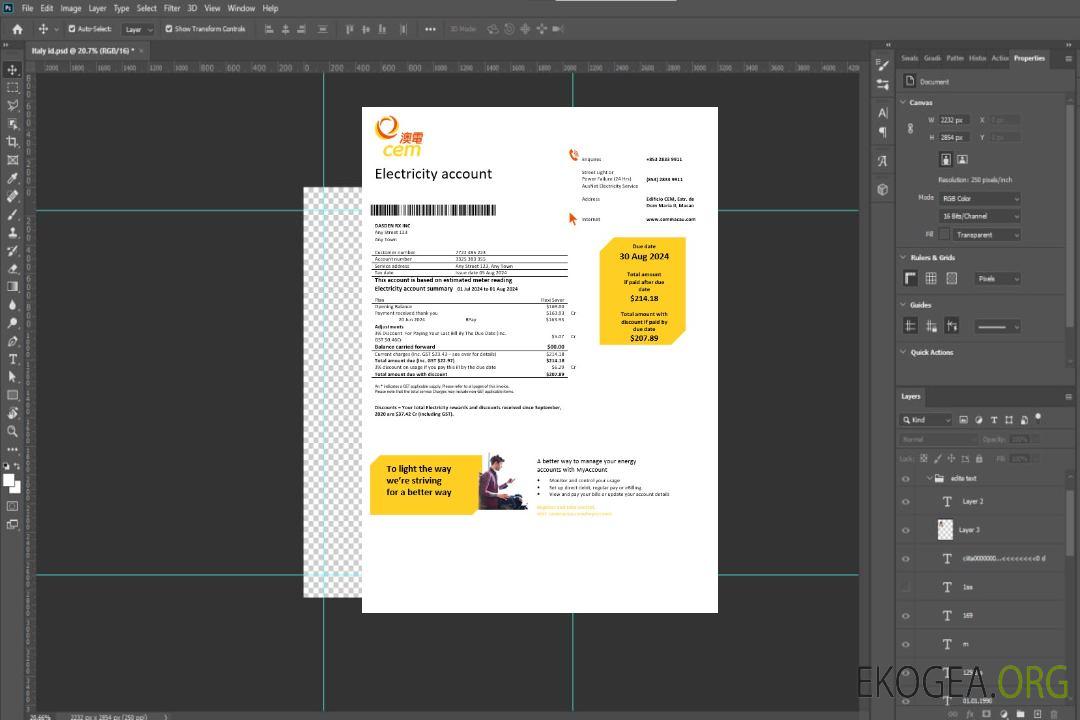Select the Horizontal Type tool

[x=12, y=359]
